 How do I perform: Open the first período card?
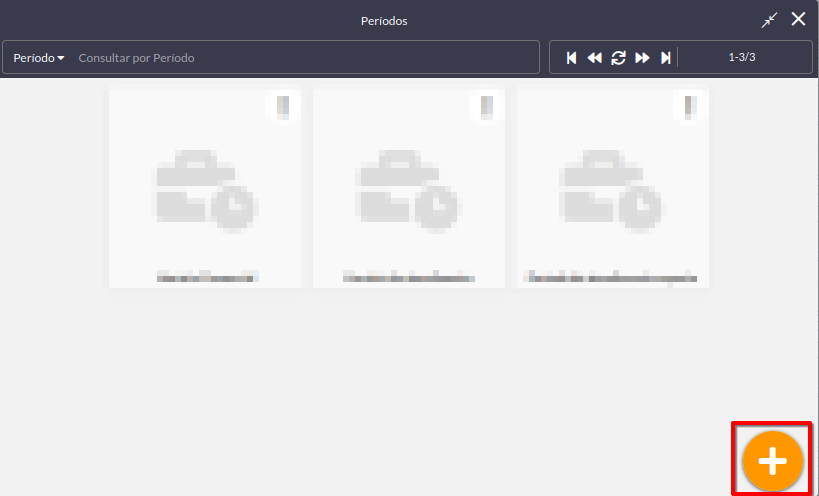[205, 188]
